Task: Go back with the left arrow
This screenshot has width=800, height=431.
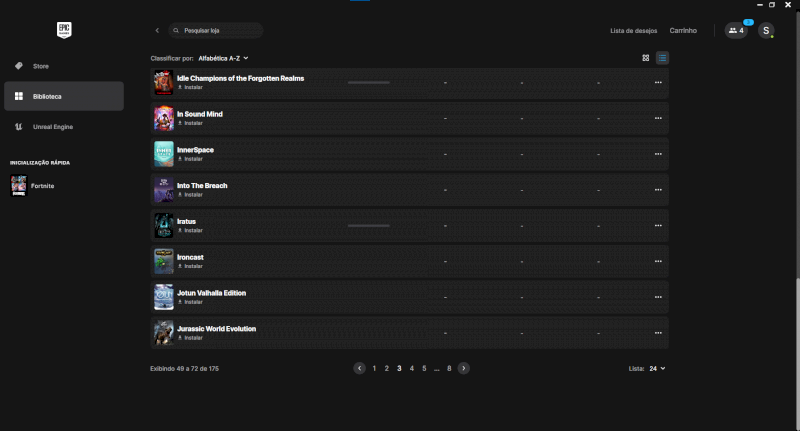Action: (157, 31)
